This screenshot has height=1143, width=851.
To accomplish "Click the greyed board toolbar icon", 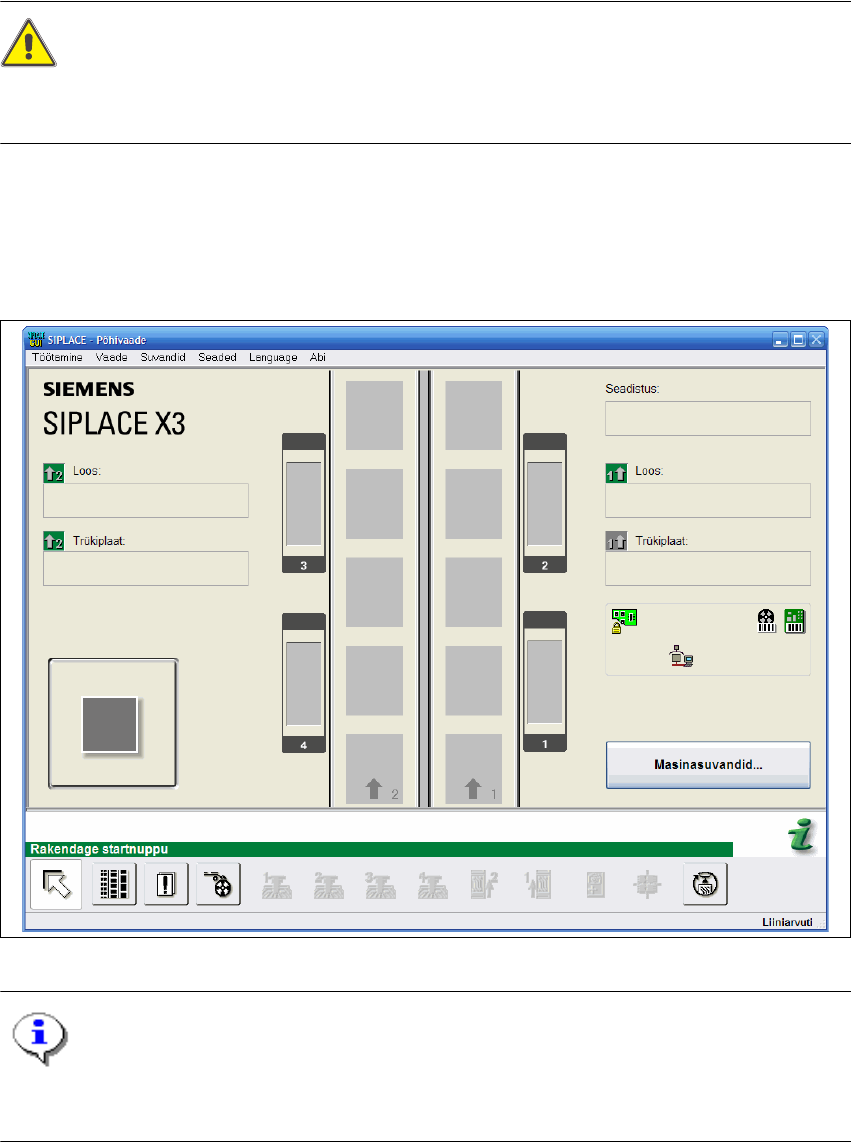I will [596, 885].
